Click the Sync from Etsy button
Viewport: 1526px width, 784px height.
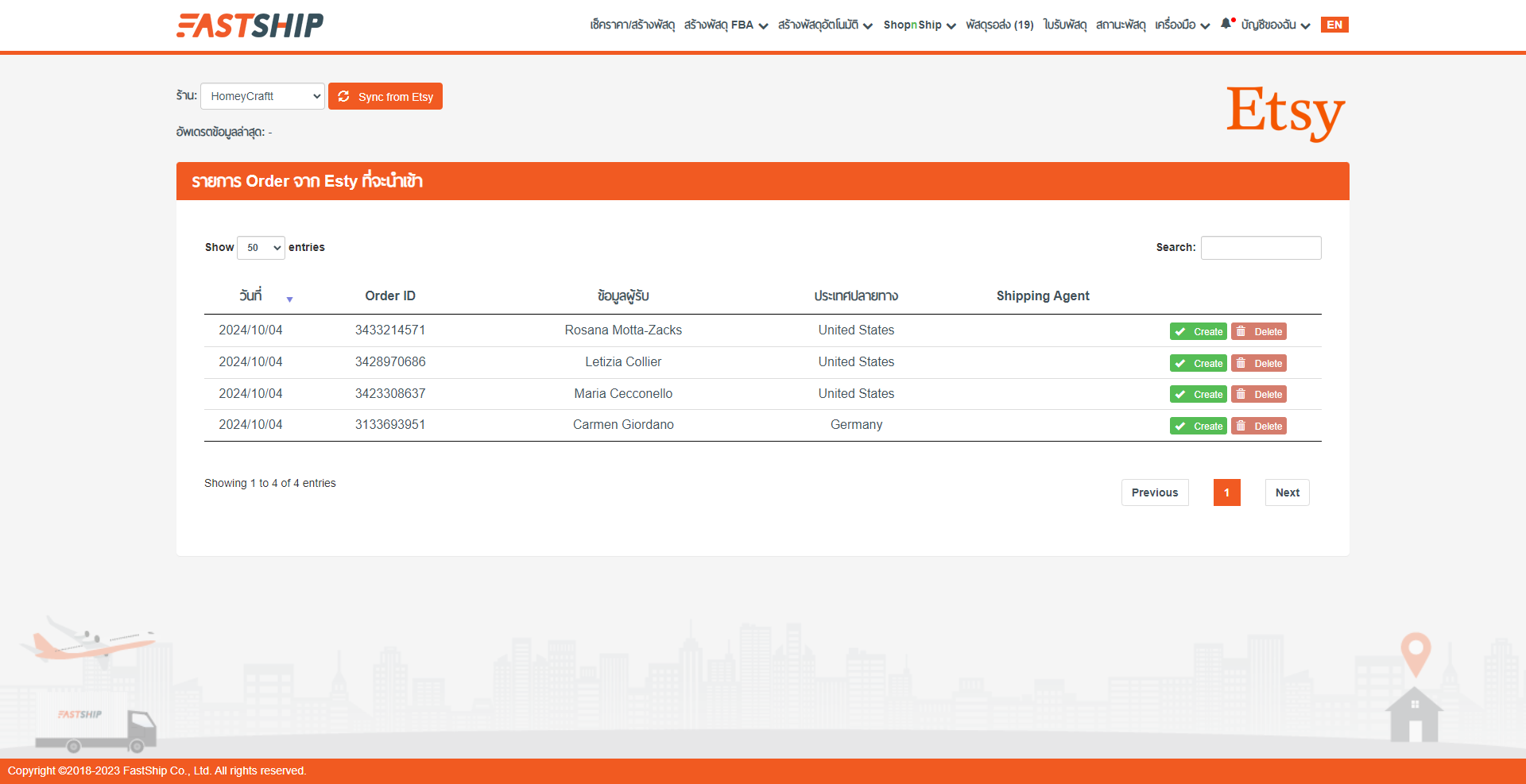pos(385,96)
